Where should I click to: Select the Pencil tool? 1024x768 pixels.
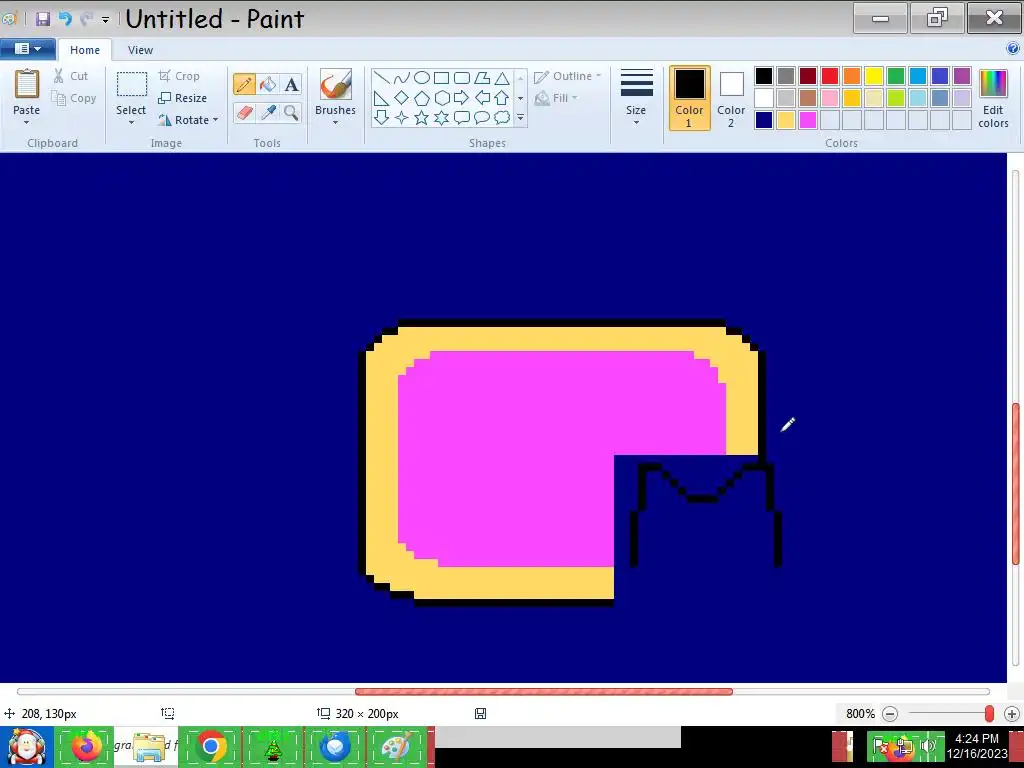[244, 84]
